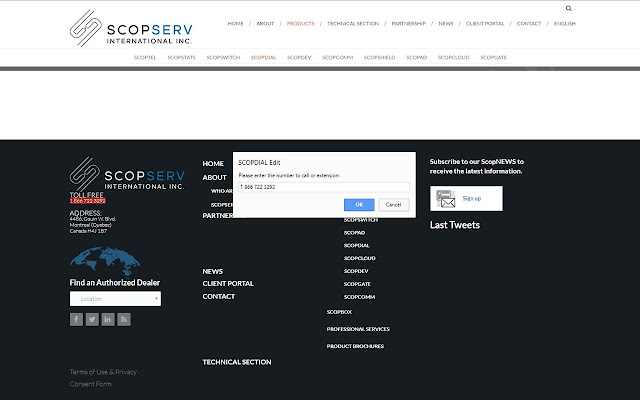Select SCOPSHIELD product tab
Viewport: 640px width, 400px height.
[379, 58]
